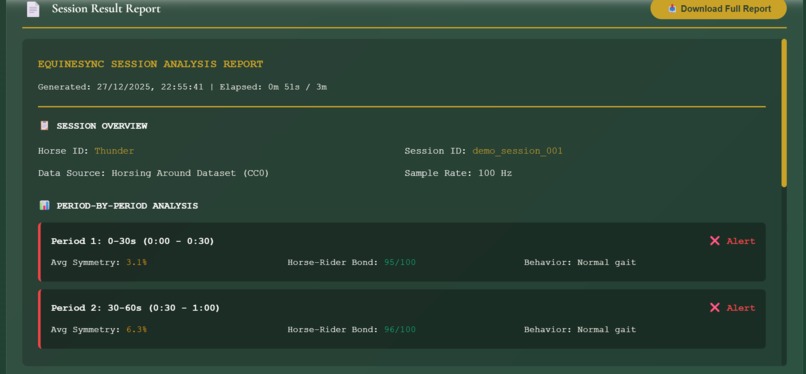Click the Session Overview section heading

tap(102, 126)
